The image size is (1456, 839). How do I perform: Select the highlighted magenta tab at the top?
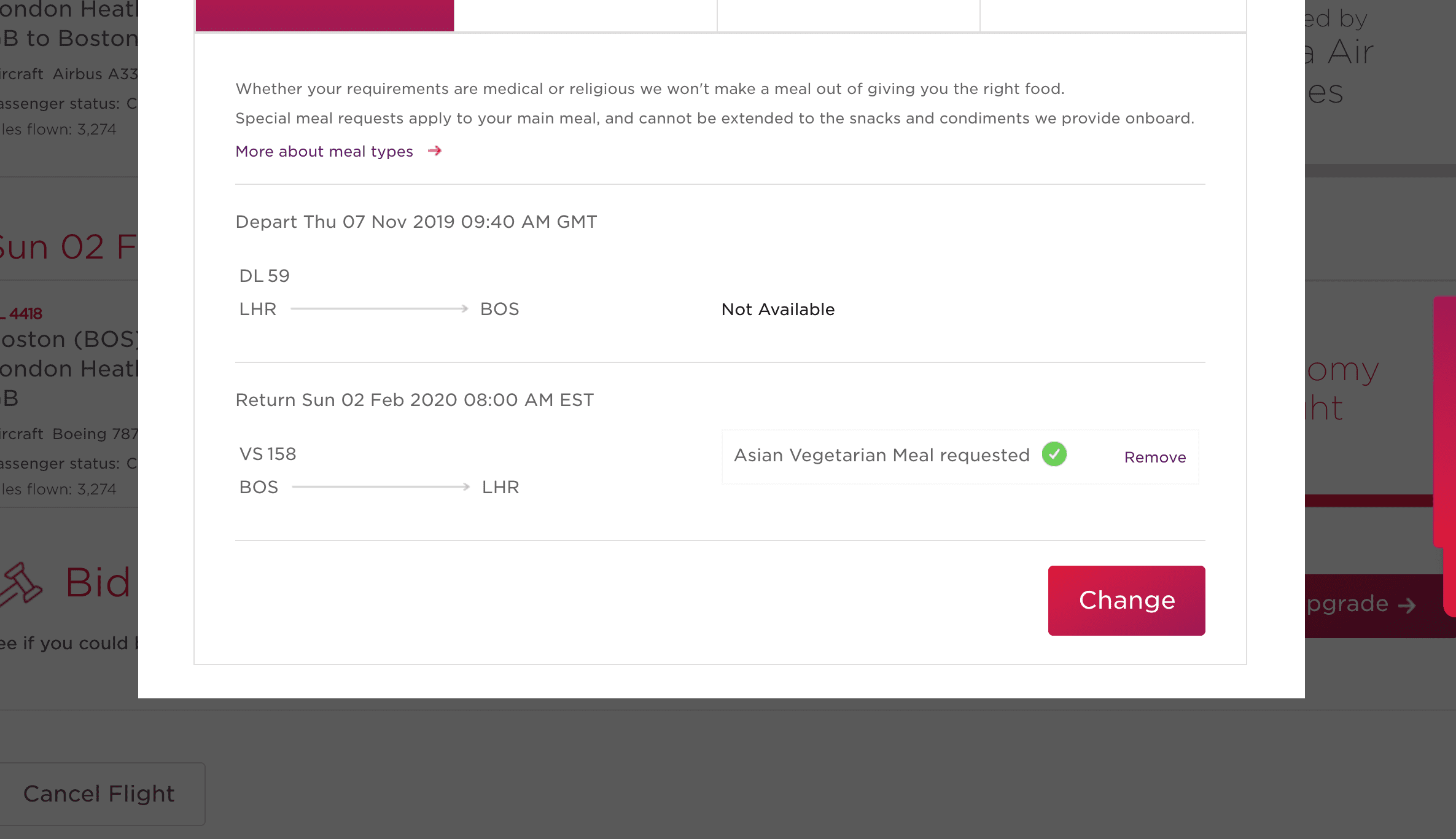coord(325,15)
